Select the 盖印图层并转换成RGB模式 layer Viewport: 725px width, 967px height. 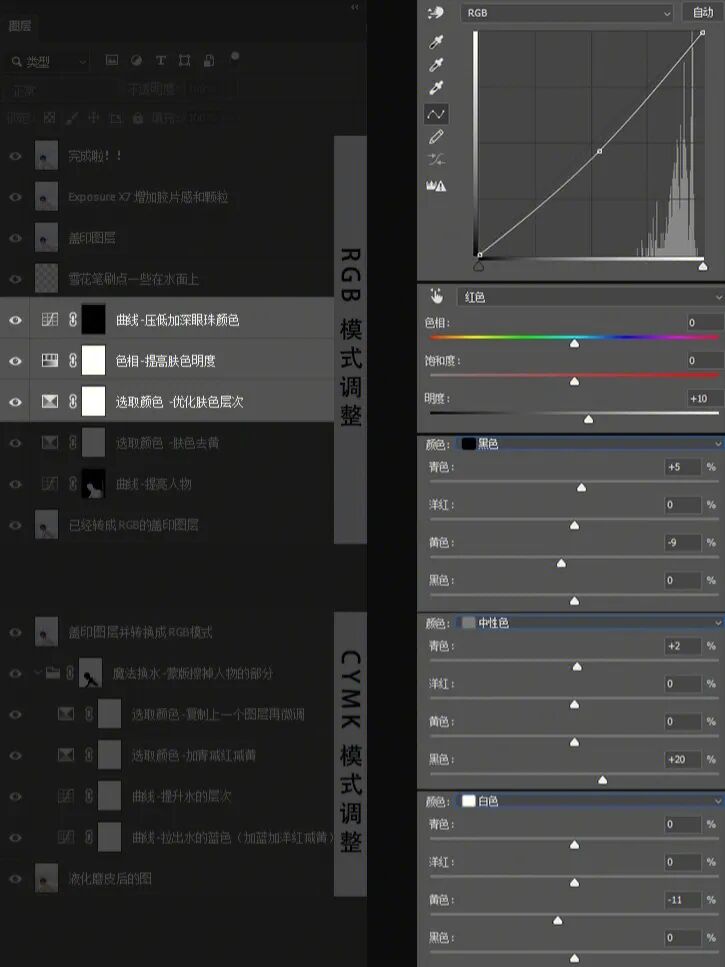pos(166,632)
